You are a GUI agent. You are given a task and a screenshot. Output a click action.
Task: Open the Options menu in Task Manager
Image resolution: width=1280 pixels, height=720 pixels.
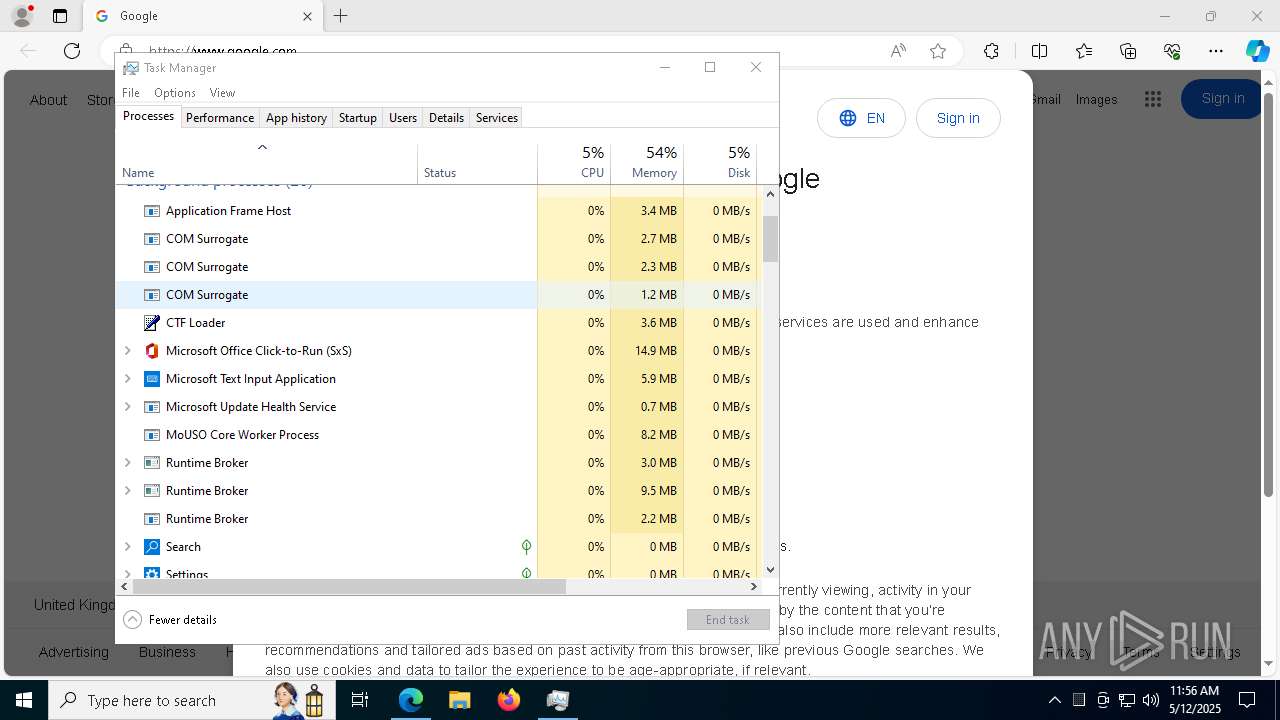pyautogui.click(x=175, y=93)
